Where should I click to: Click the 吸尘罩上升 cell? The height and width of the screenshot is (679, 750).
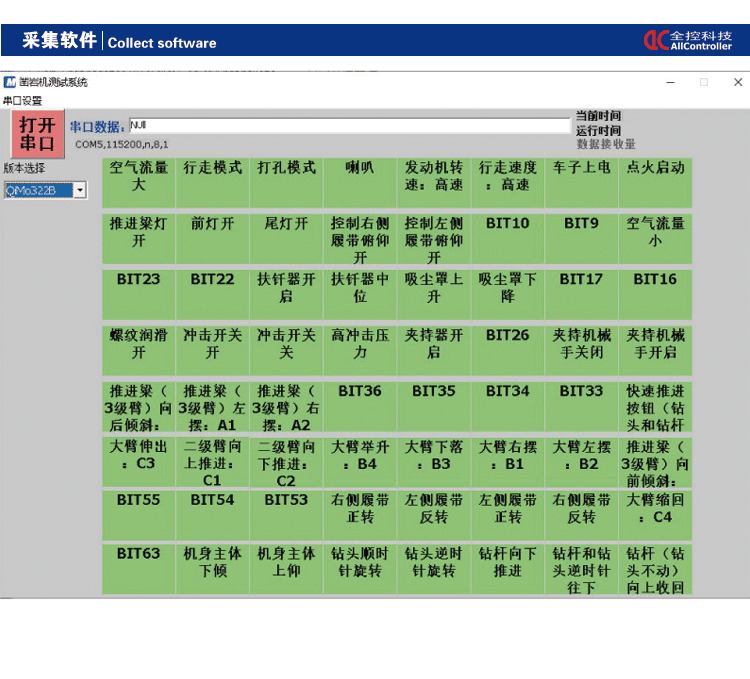[x=434, y=294]
